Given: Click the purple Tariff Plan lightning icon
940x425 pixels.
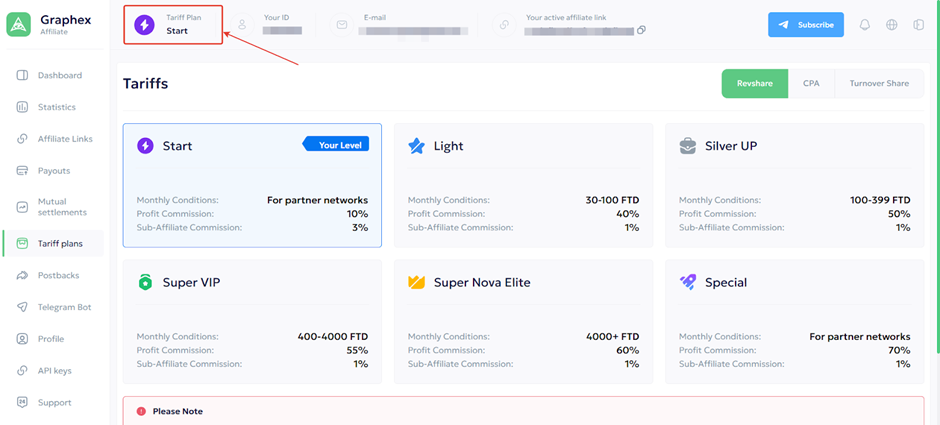Looking at the screenshot, I should click(144, 24).
